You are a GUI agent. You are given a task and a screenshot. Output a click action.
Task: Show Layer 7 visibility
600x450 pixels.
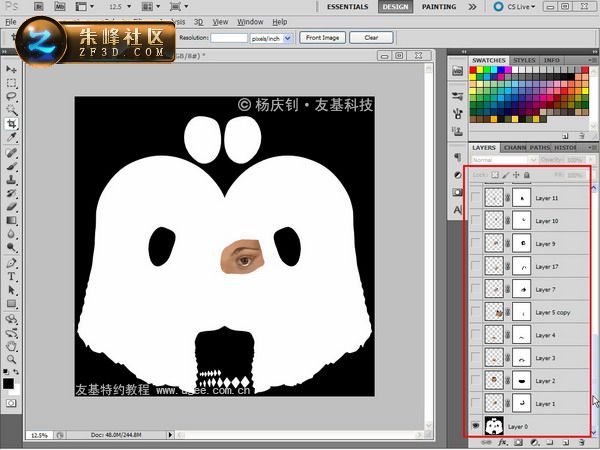[475, 289]
